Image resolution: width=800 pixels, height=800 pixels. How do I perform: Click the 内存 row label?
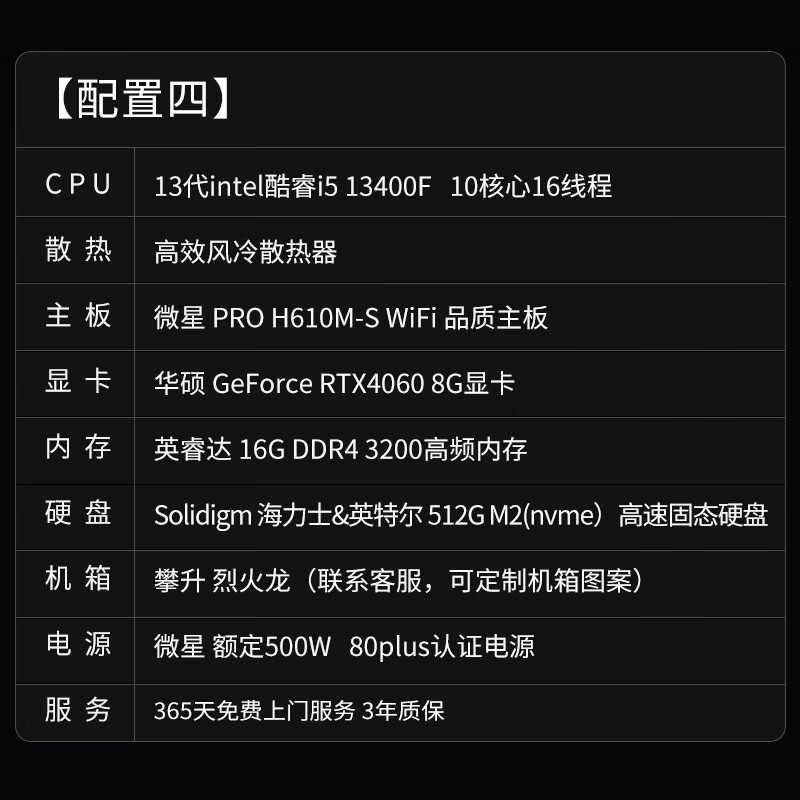pos(78,448)
